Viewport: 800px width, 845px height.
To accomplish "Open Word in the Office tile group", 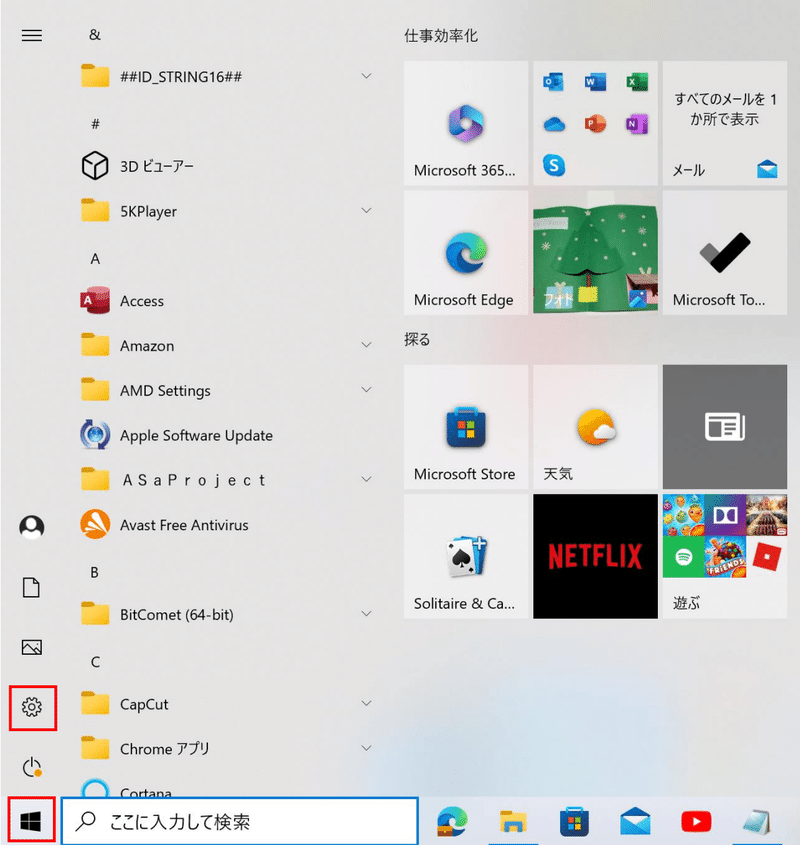I will coord(595,82).
